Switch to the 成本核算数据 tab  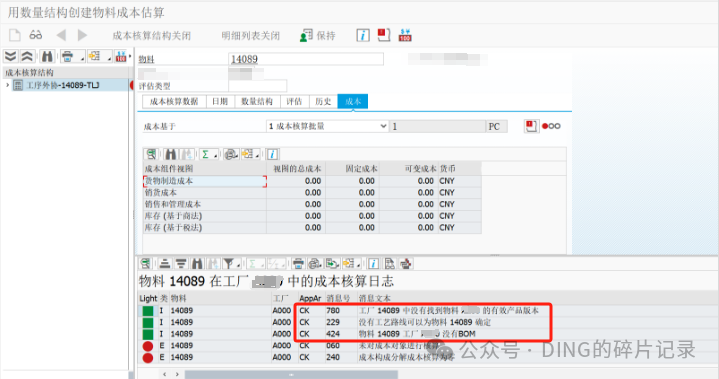[174, 101]
